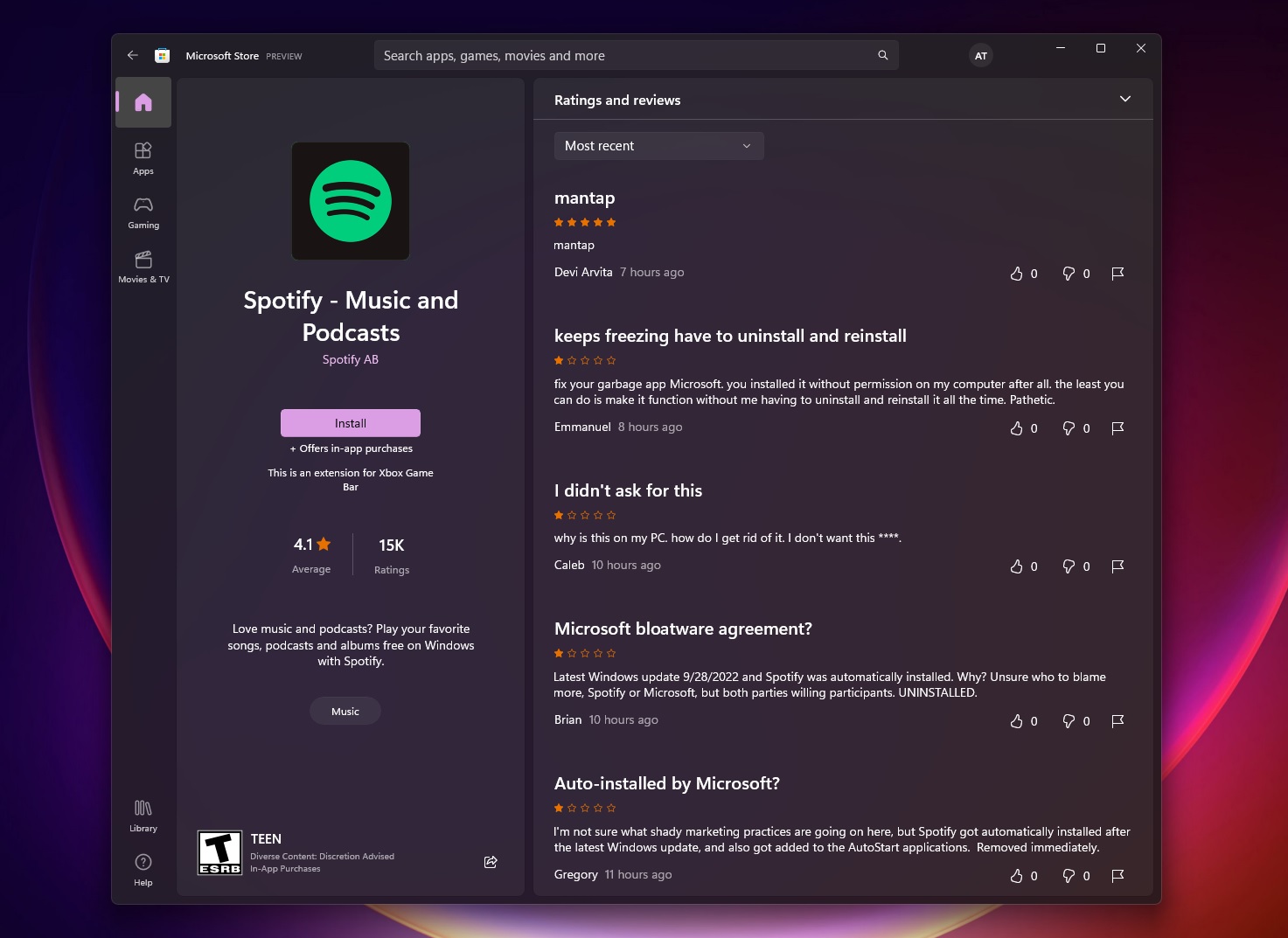
Task: Select the Home tab in the sidebar
Action: point(143,102)
